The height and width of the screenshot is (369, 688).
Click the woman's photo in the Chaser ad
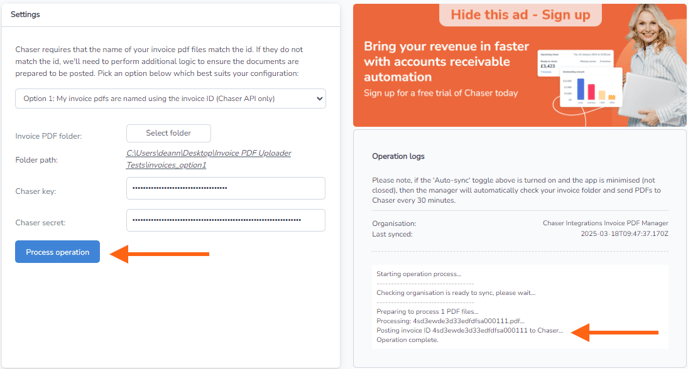654,65
